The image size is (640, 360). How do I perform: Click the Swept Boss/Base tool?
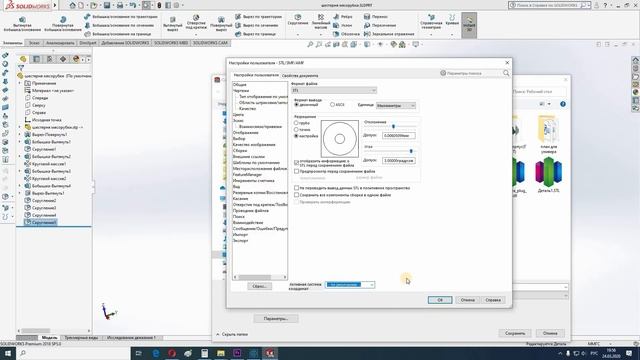[x=121, y=17]
